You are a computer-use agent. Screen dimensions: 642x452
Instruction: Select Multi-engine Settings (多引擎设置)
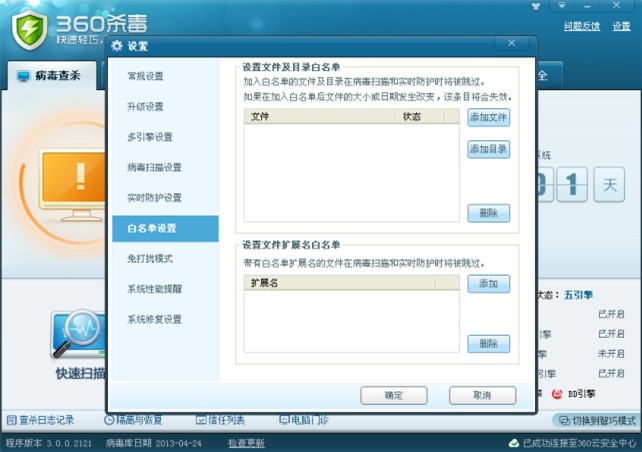[150, 137]
